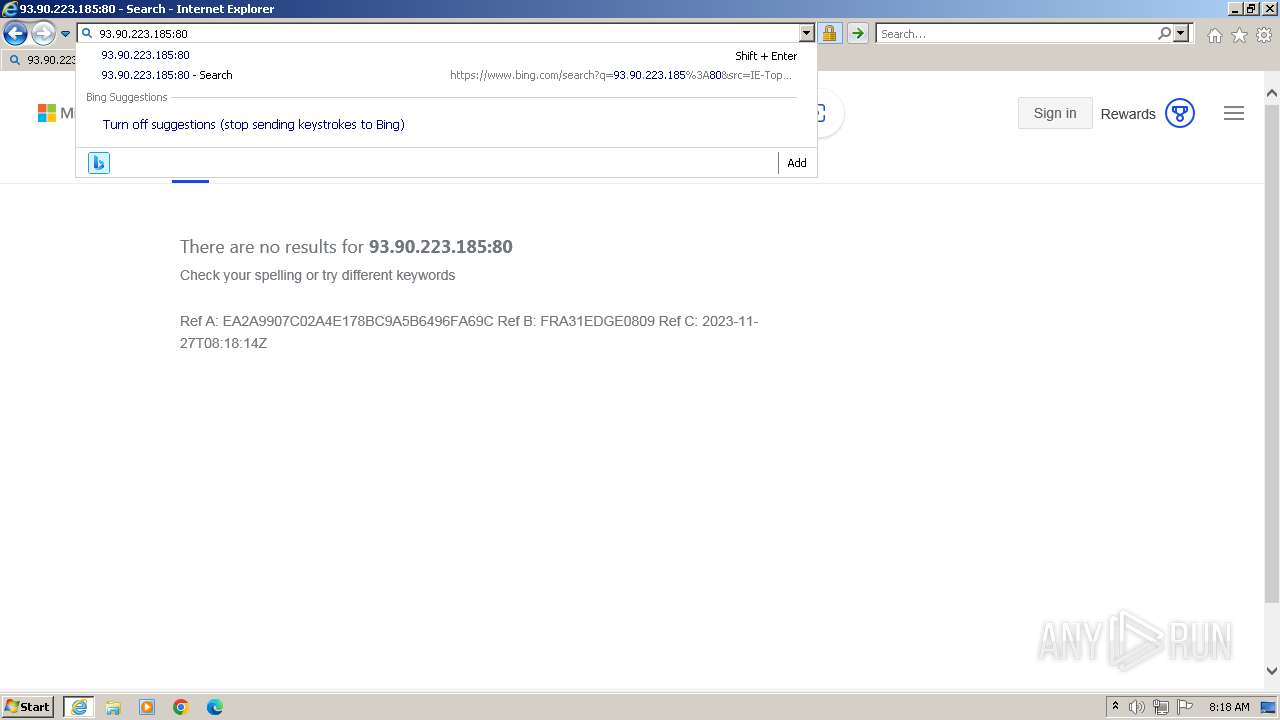Click the Forward navigation arrow
The image size is (1280, 720).
[x=43, y=34]
